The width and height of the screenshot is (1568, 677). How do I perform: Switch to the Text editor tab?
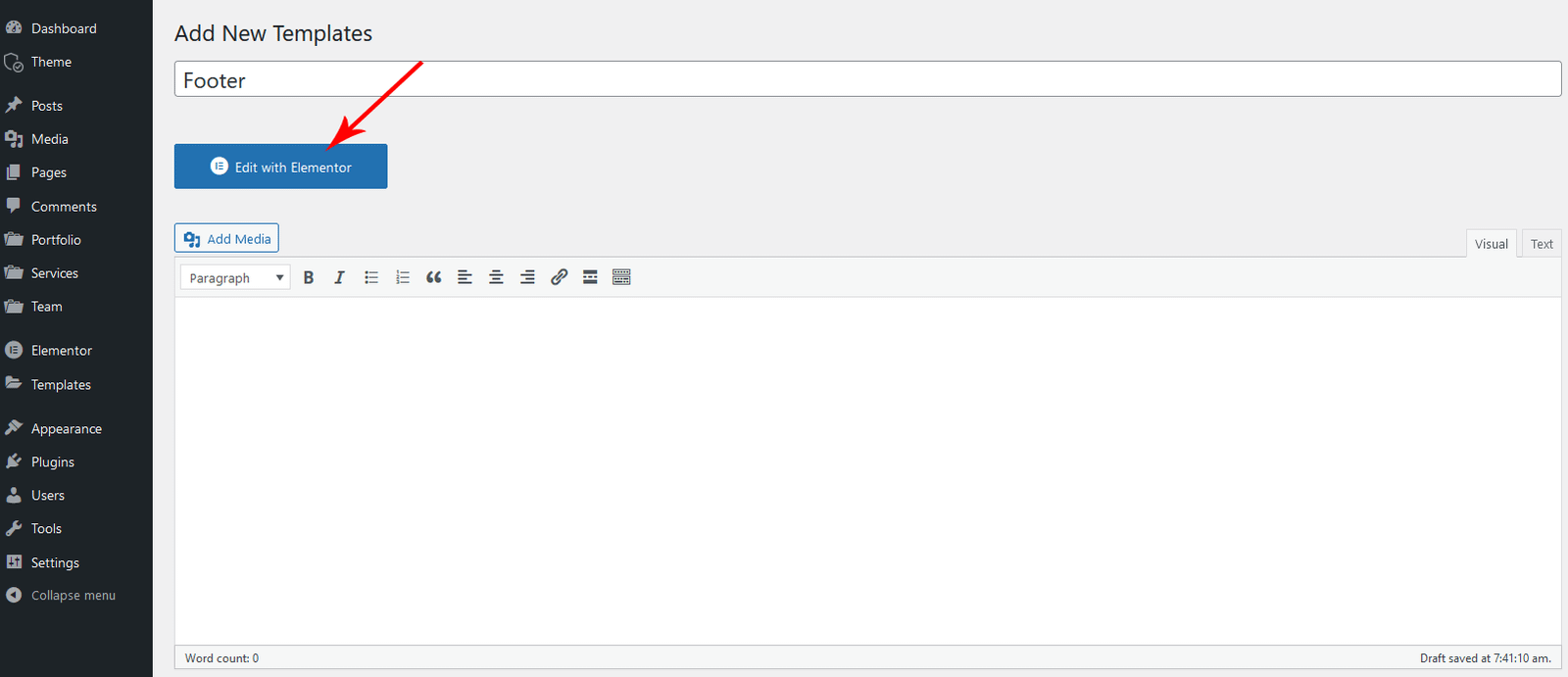click(1542, 244)
